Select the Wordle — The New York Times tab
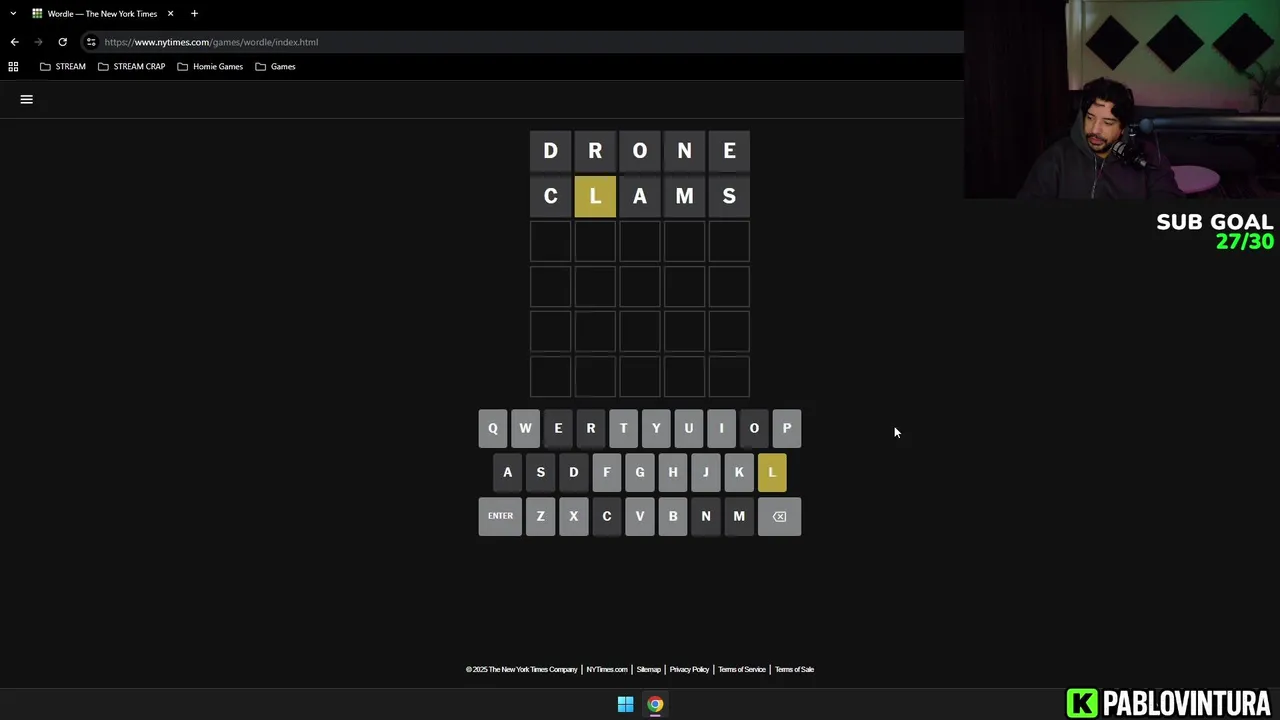The image size is (1280, 720). tap(102, 13)
